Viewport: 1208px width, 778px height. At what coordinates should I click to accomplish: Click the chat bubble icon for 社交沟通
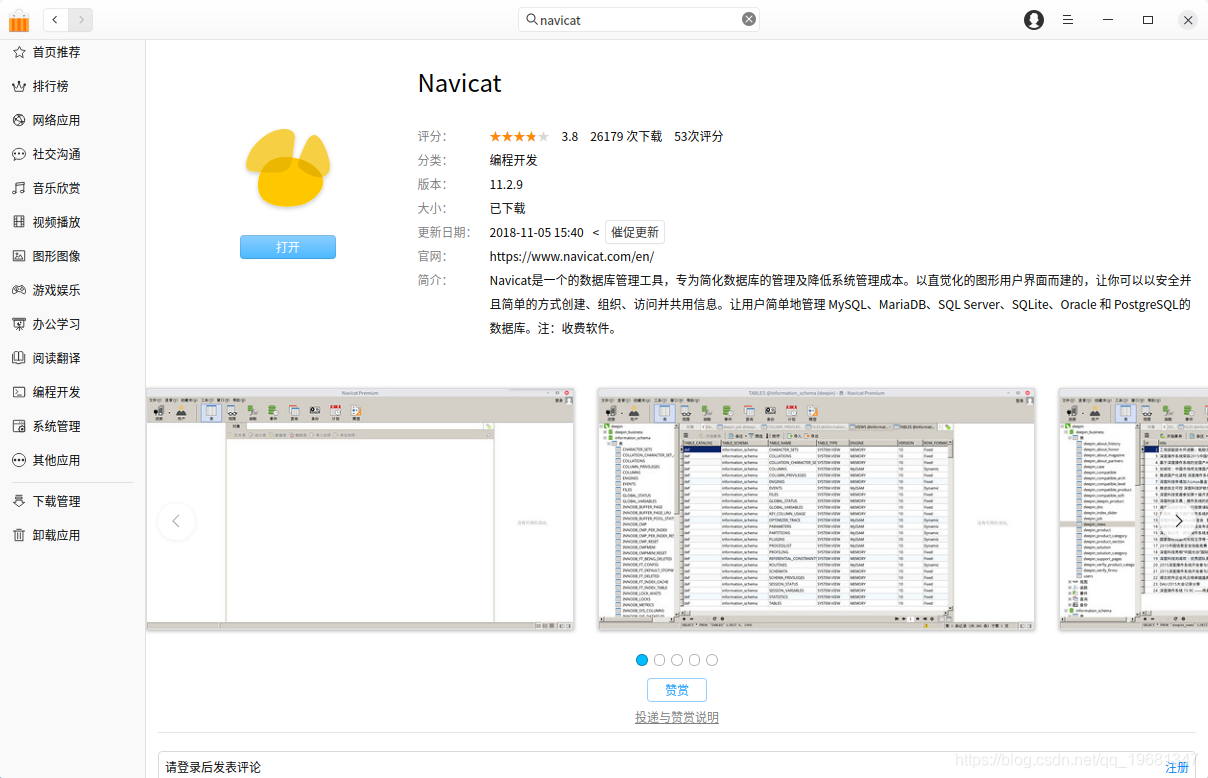point(18,154)
